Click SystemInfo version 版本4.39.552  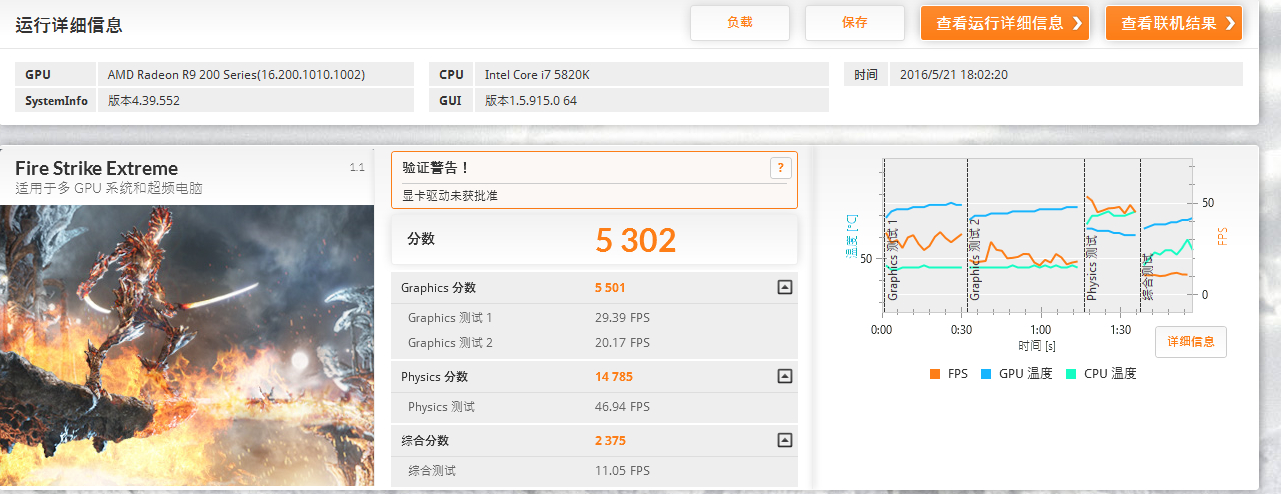144,100
